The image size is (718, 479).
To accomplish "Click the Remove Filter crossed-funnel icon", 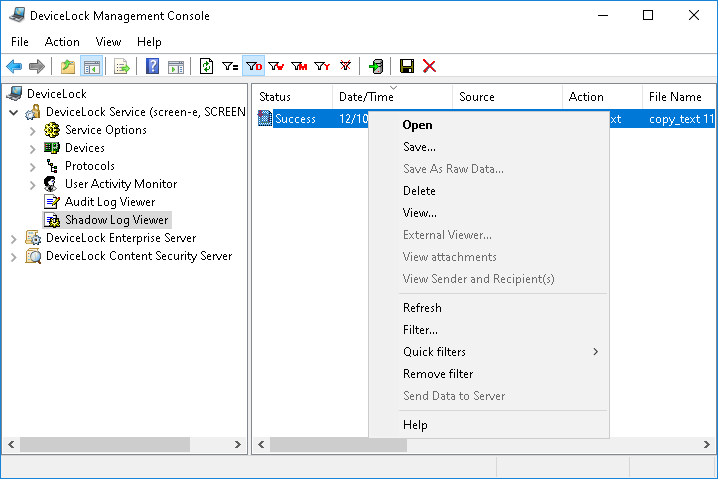I will click(346, 67).
